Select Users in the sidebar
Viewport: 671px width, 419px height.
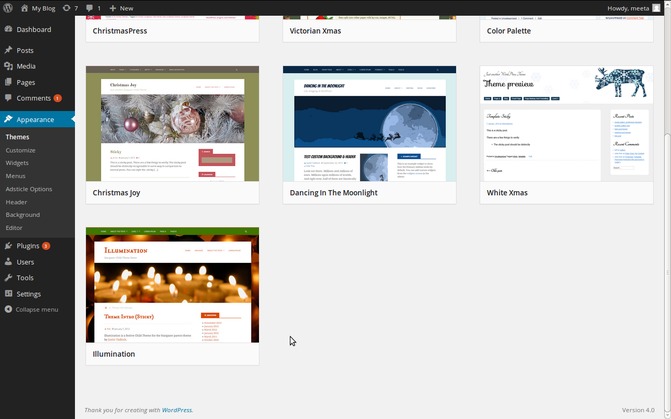(x=25, y=262)
